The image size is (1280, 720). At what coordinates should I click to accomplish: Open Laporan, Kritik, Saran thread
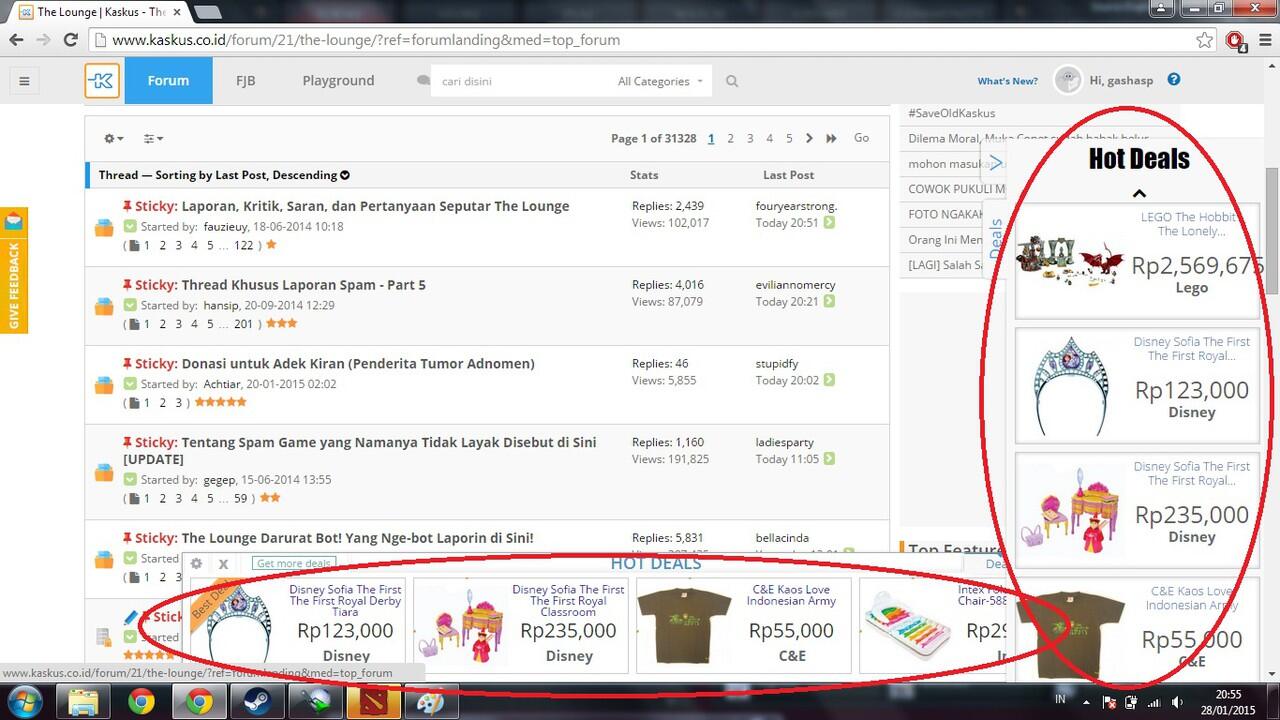(375, 206)
